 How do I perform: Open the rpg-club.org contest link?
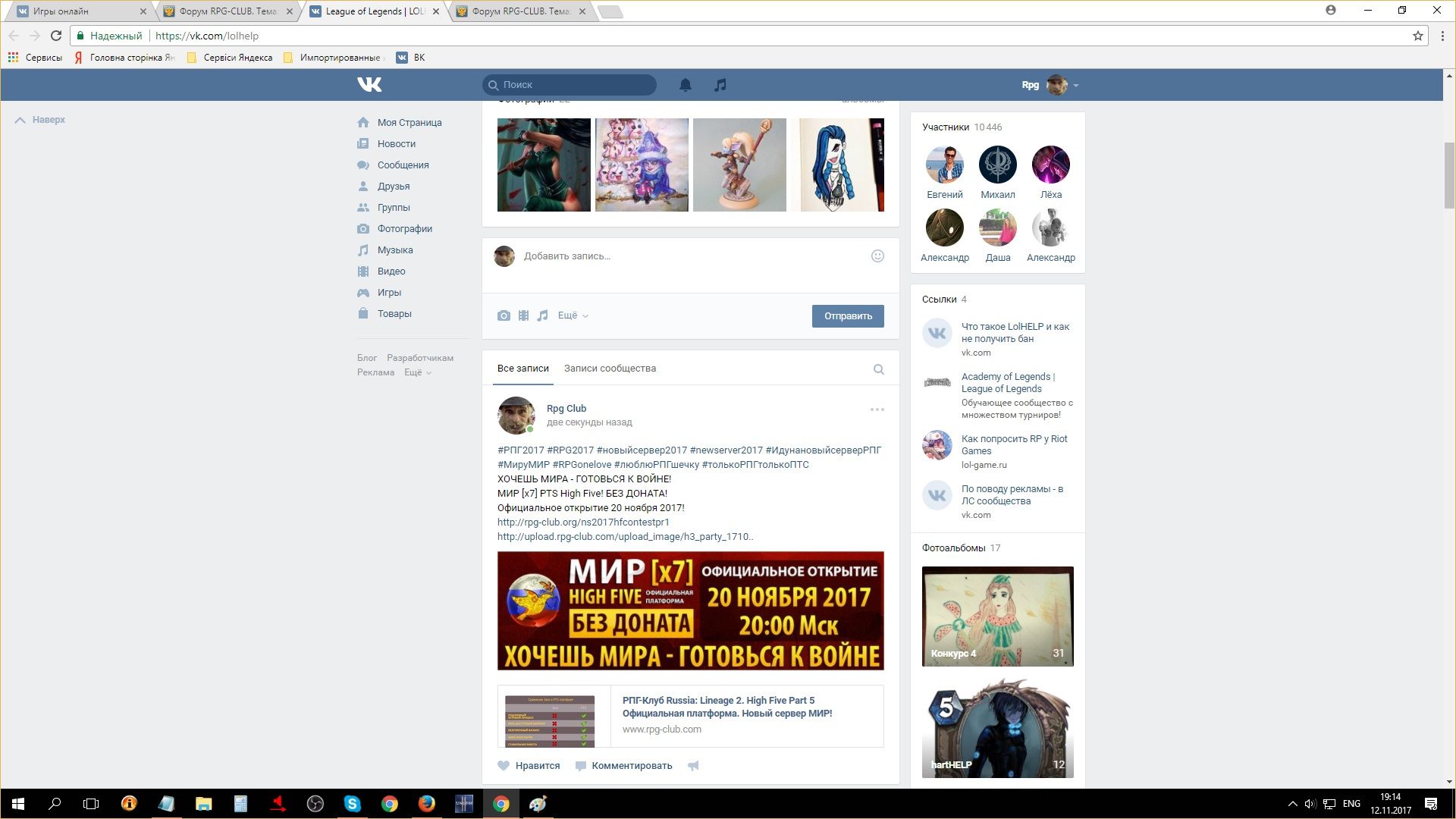tap(583, 522)
